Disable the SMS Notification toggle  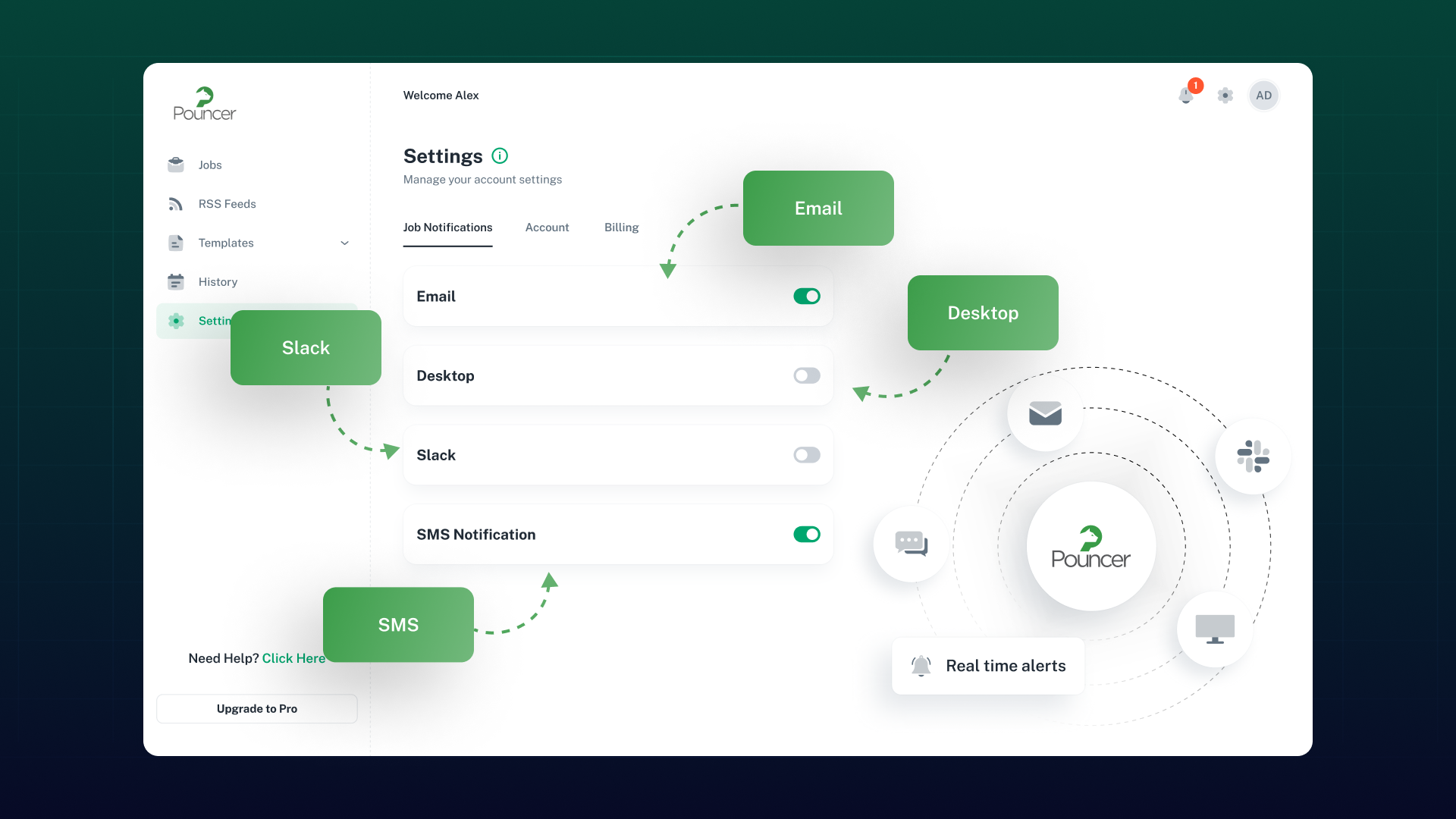point(806,534)
